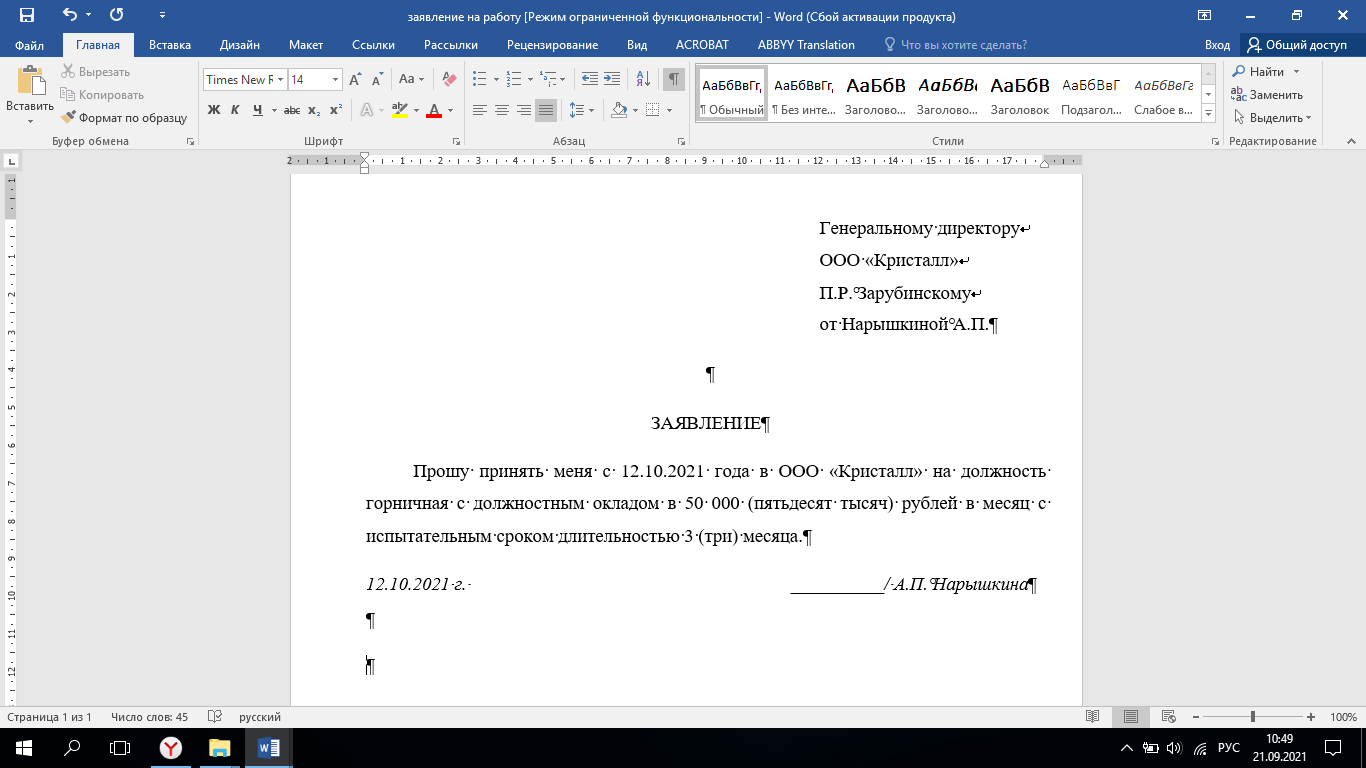This screenshot has height=768, width=1366.
Task: Click Copy (Копировать)
Action: tap(102, 95)
